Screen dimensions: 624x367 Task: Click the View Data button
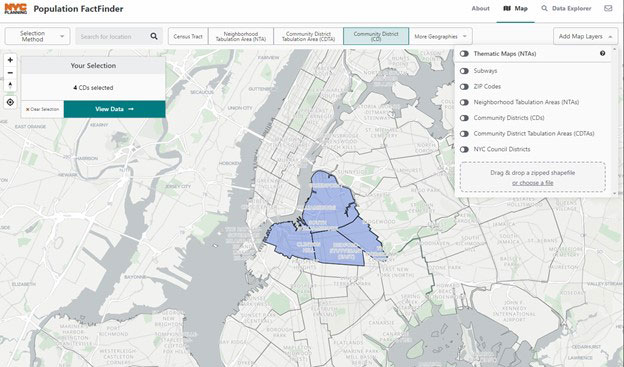114,109
